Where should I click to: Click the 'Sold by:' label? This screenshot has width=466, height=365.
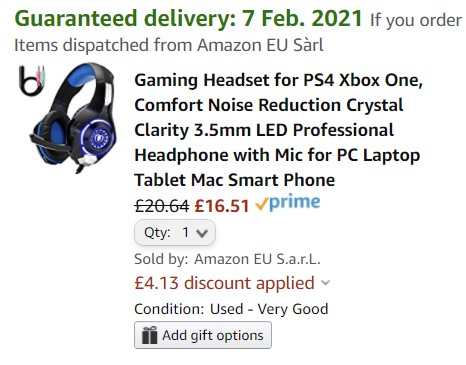[x=161, y=259]
